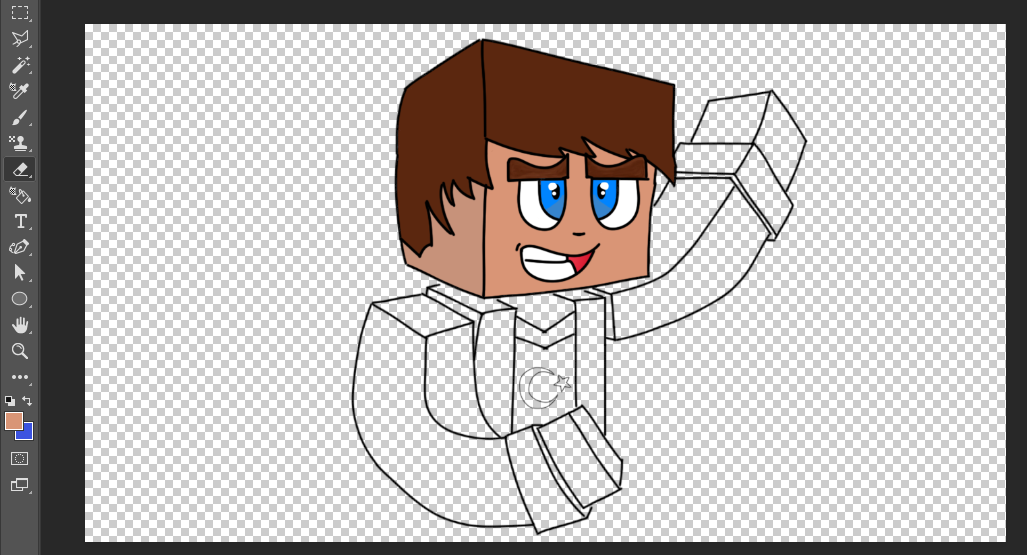Image resolution: width=1027 pixels, height=555 pixels.
Task: Select the Paint Bucket tool
Action: pyautogui.click(x=20, y=195)
